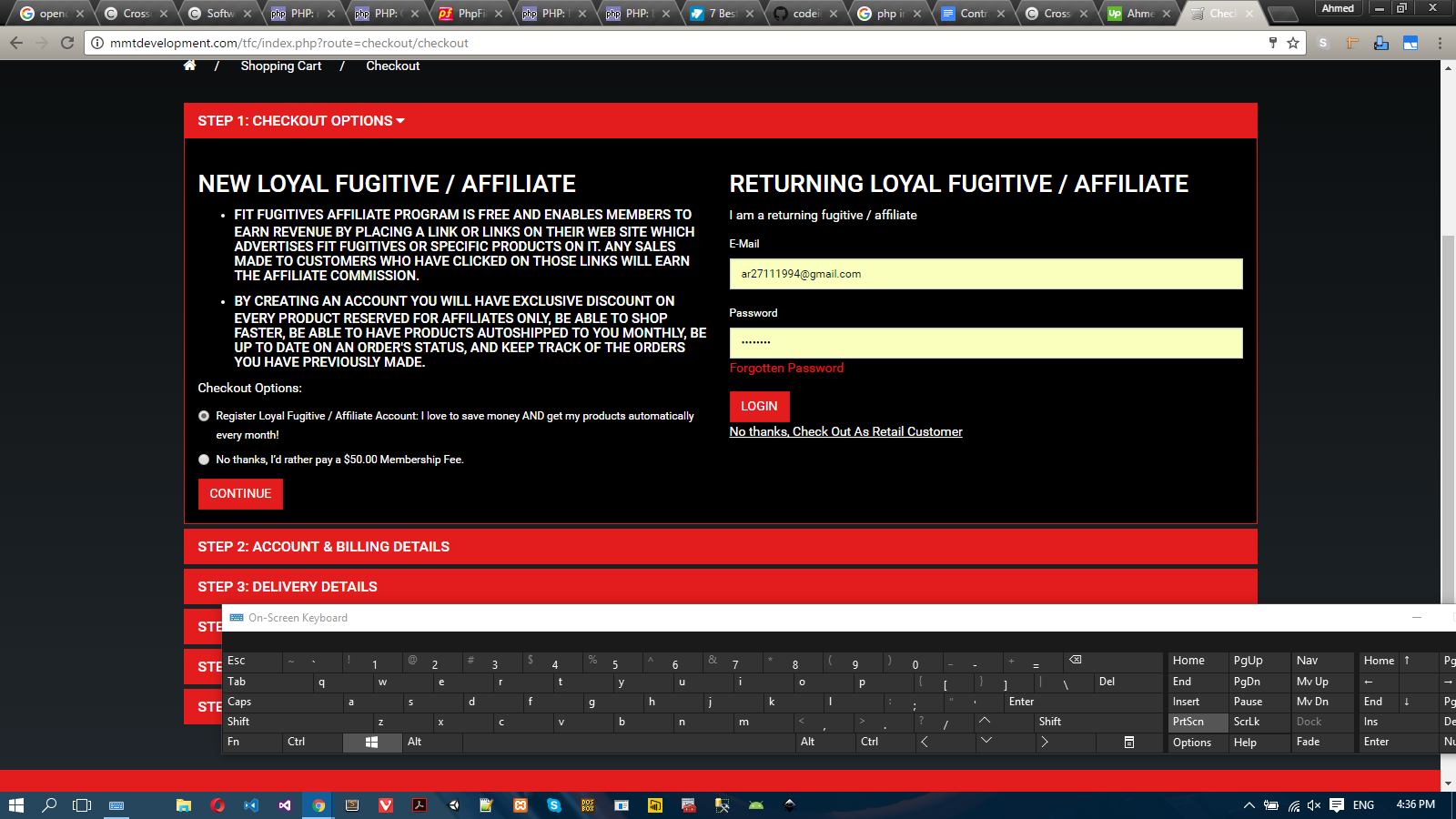1456x819 pixels.
Task: Select the $50.00 Membership Fee option
Action: (204, 460)
